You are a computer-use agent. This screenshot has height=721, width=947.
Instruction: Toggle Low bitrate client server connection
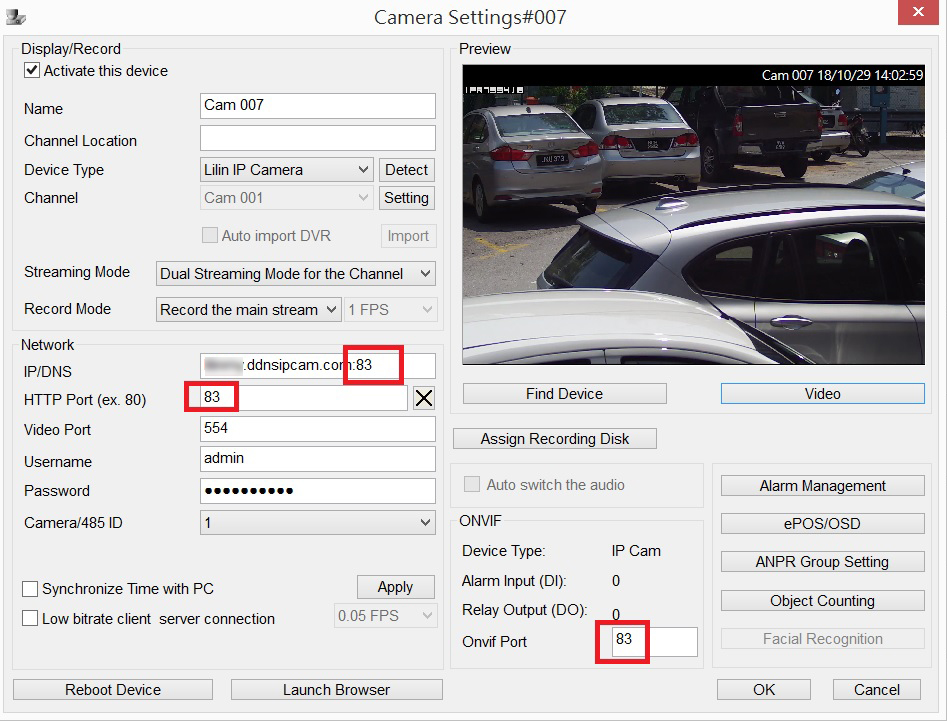pos(30,619)
